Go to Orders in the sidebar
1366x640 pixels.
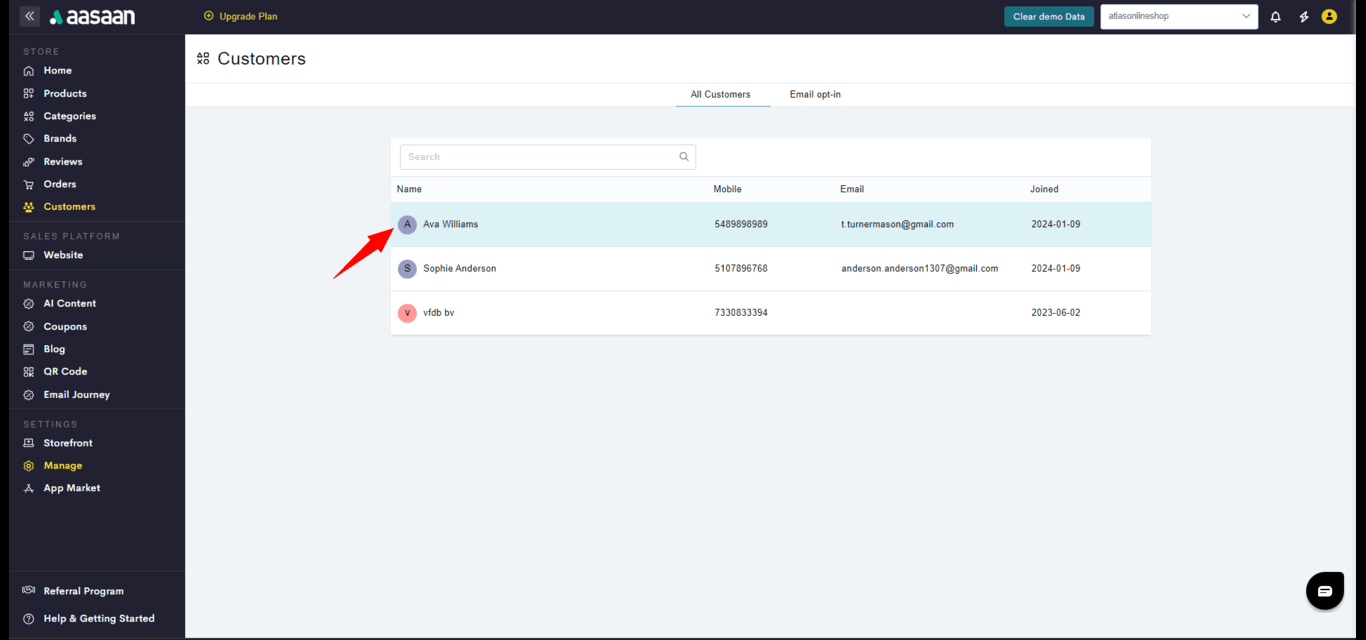pyautogui.click(x=60, y=184)
